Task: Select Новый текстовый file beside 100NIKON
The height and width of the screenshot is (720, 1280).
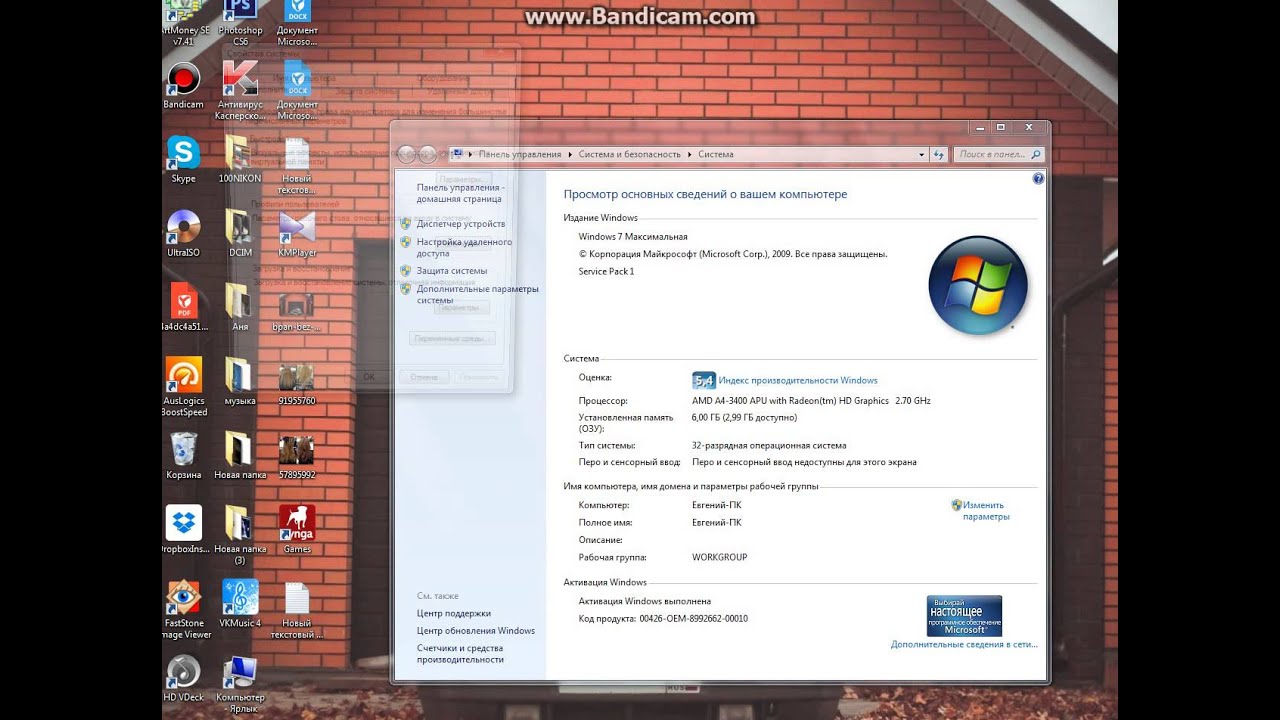Action: coord(297,165)
